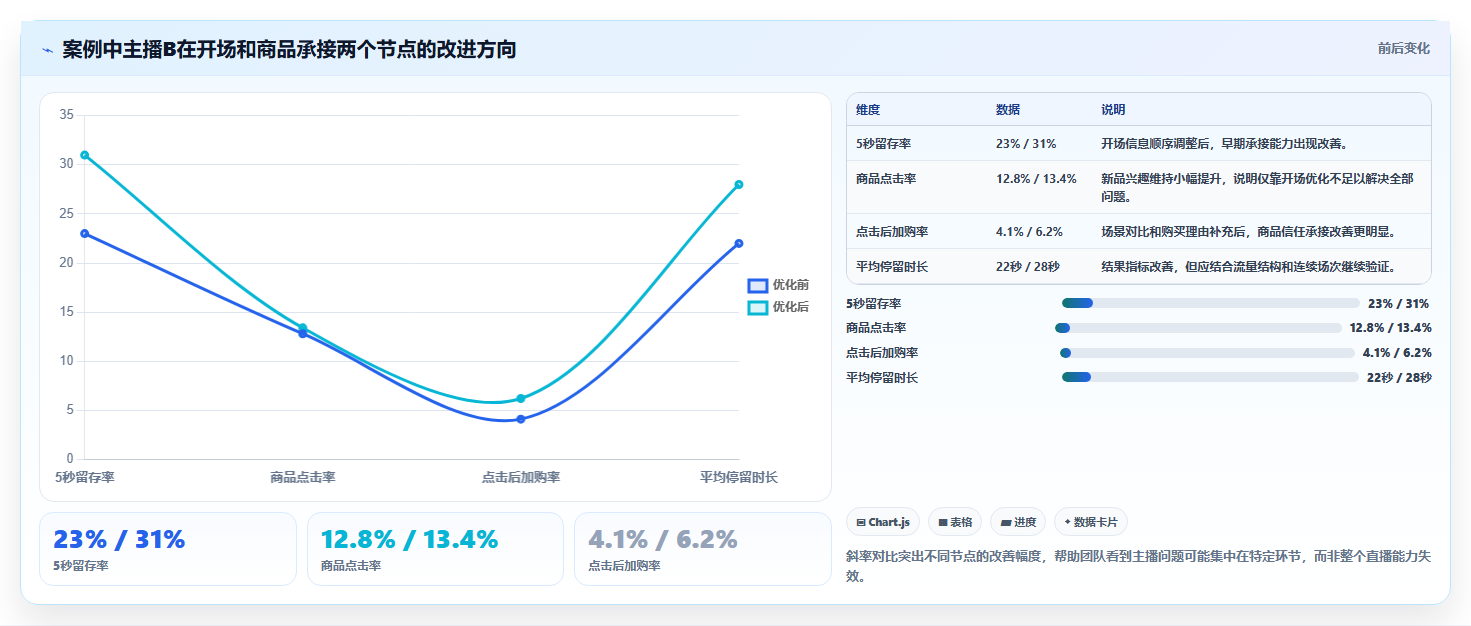Viewport: 1471px width, 626px height.
Task: Click the 数据卡片 chip
Action: [x=1091, y=522]
